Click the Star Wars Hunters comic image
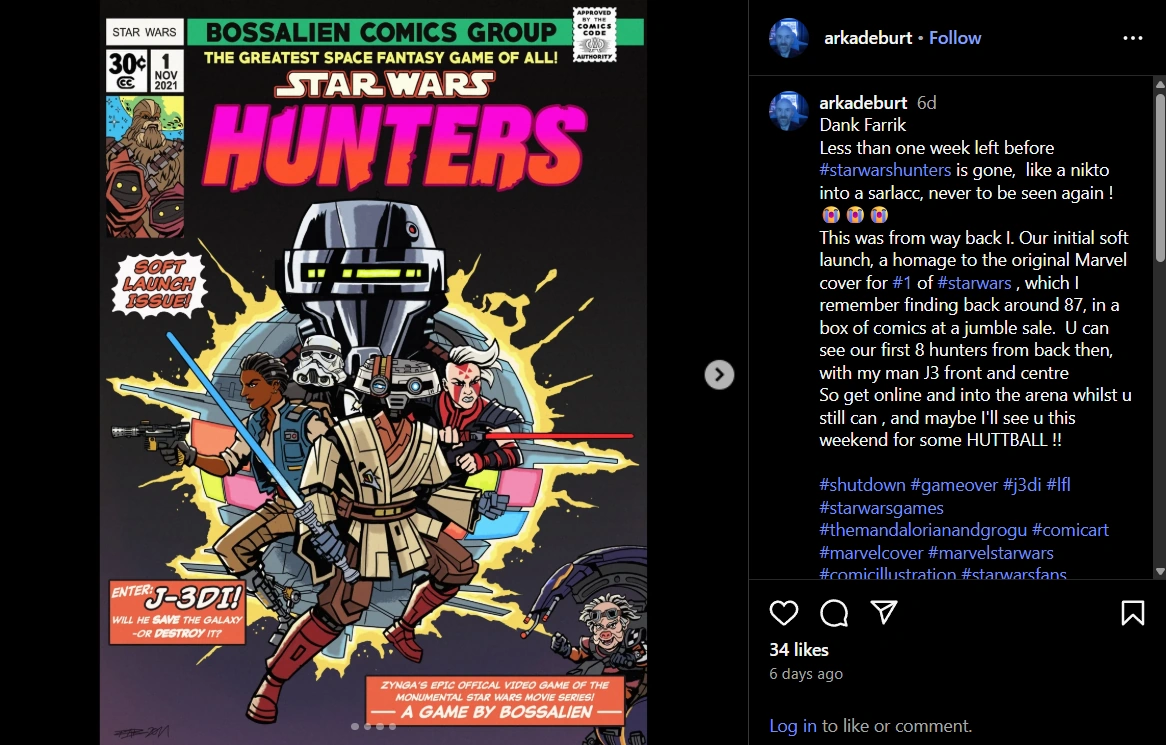This screenshot has width=1166, height=745. pos(373,372)
